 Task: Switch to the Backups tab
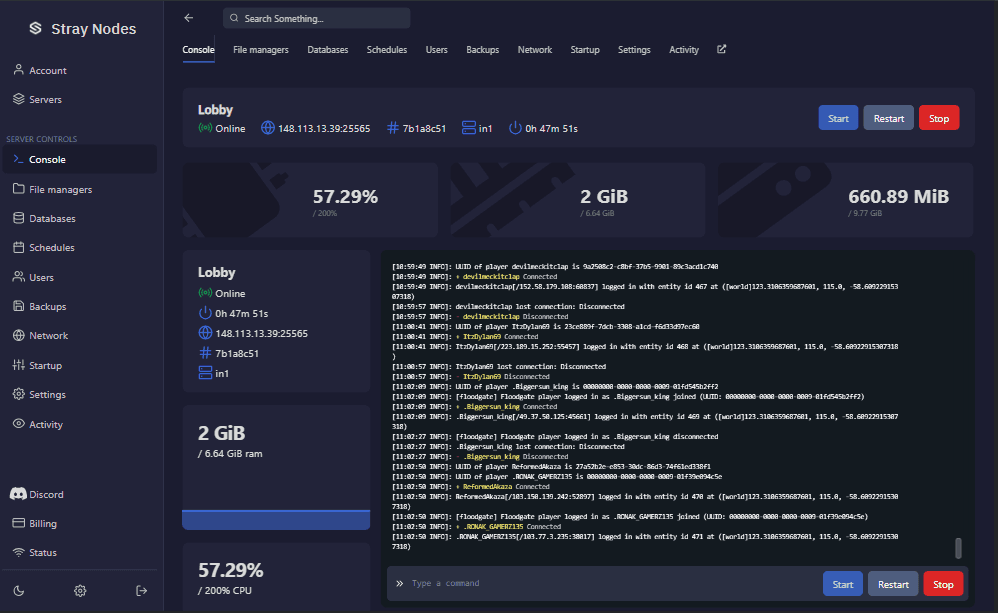click(482, 50)
